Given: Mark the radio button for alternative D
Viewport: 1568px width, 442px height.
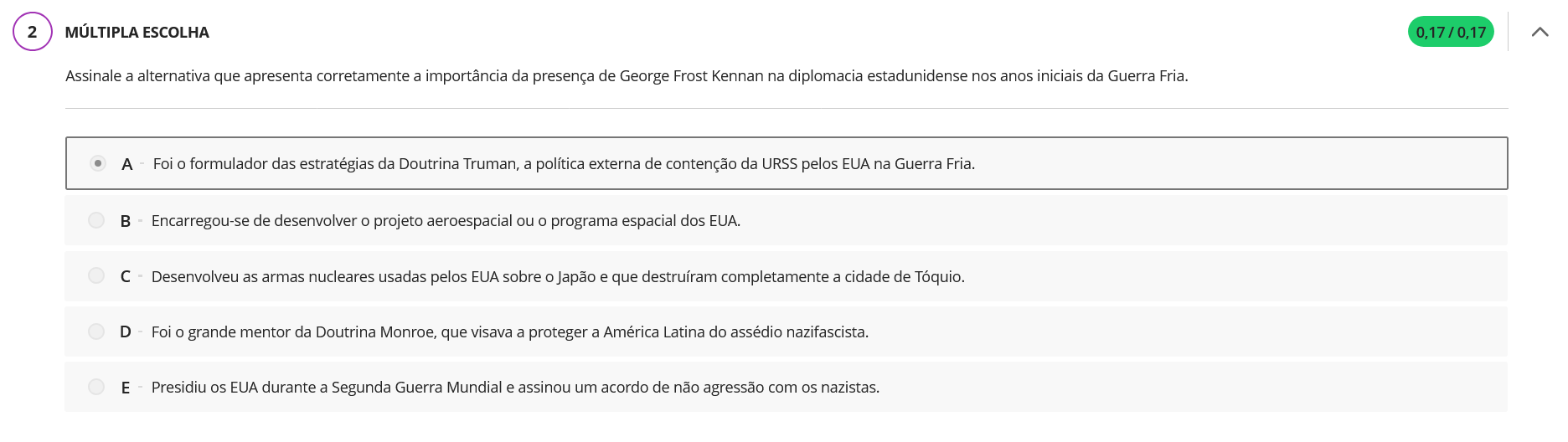Looking at the screenshot, I should 96,331.
